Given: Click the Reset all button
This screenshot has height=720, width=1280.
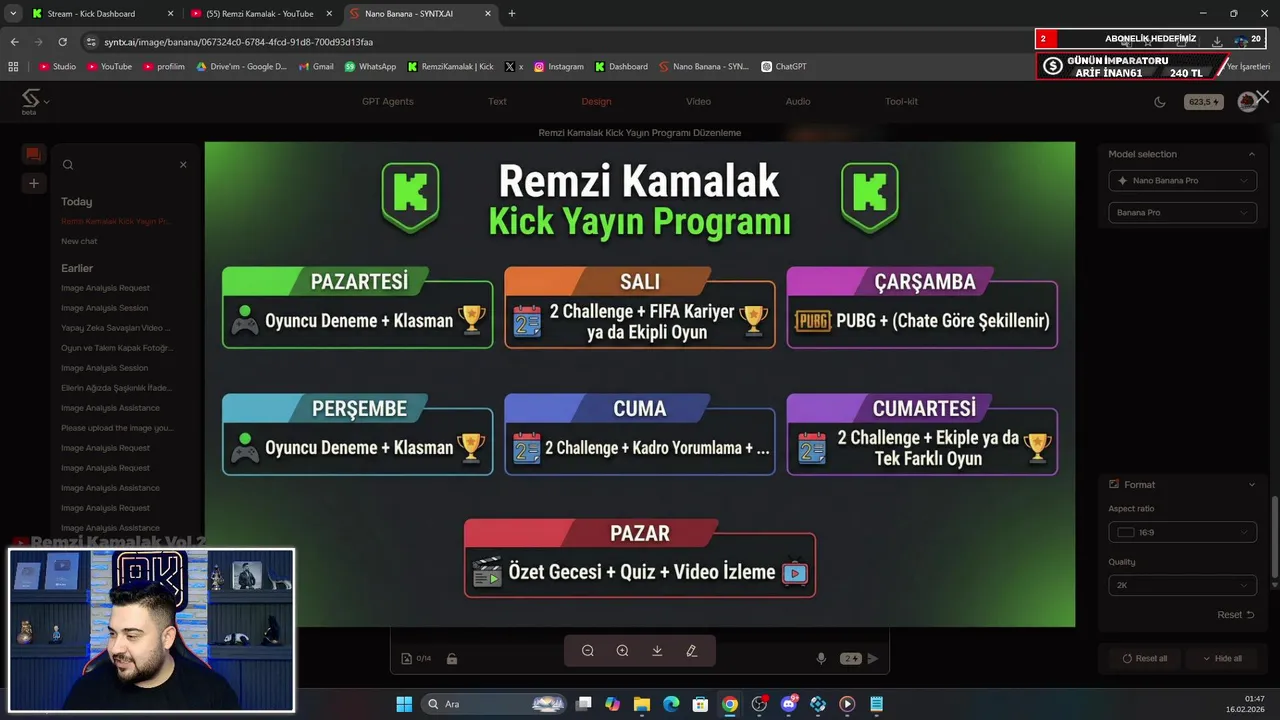Looking at the screenshot, I should 1144,658.
